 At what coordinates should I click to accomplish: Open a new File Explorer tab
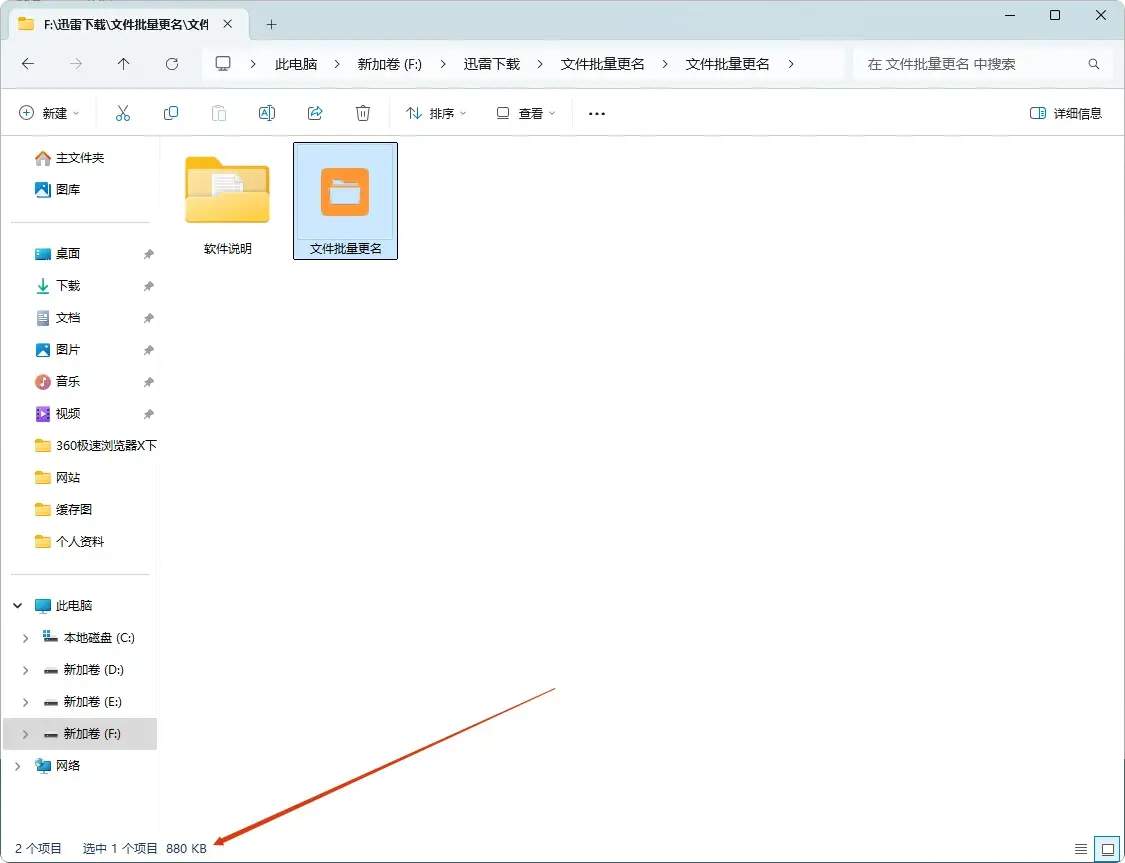(x=271, y=24)
